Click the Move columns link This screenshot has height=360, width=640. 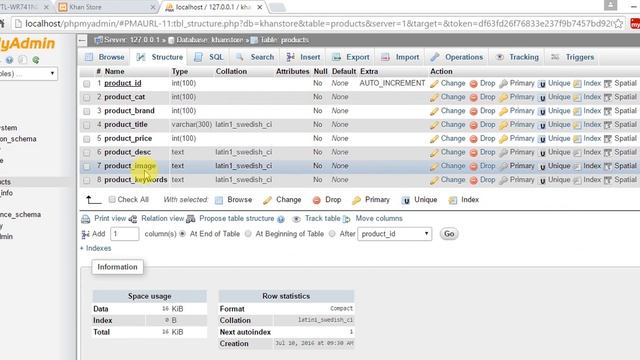click(x=379, y=218)
